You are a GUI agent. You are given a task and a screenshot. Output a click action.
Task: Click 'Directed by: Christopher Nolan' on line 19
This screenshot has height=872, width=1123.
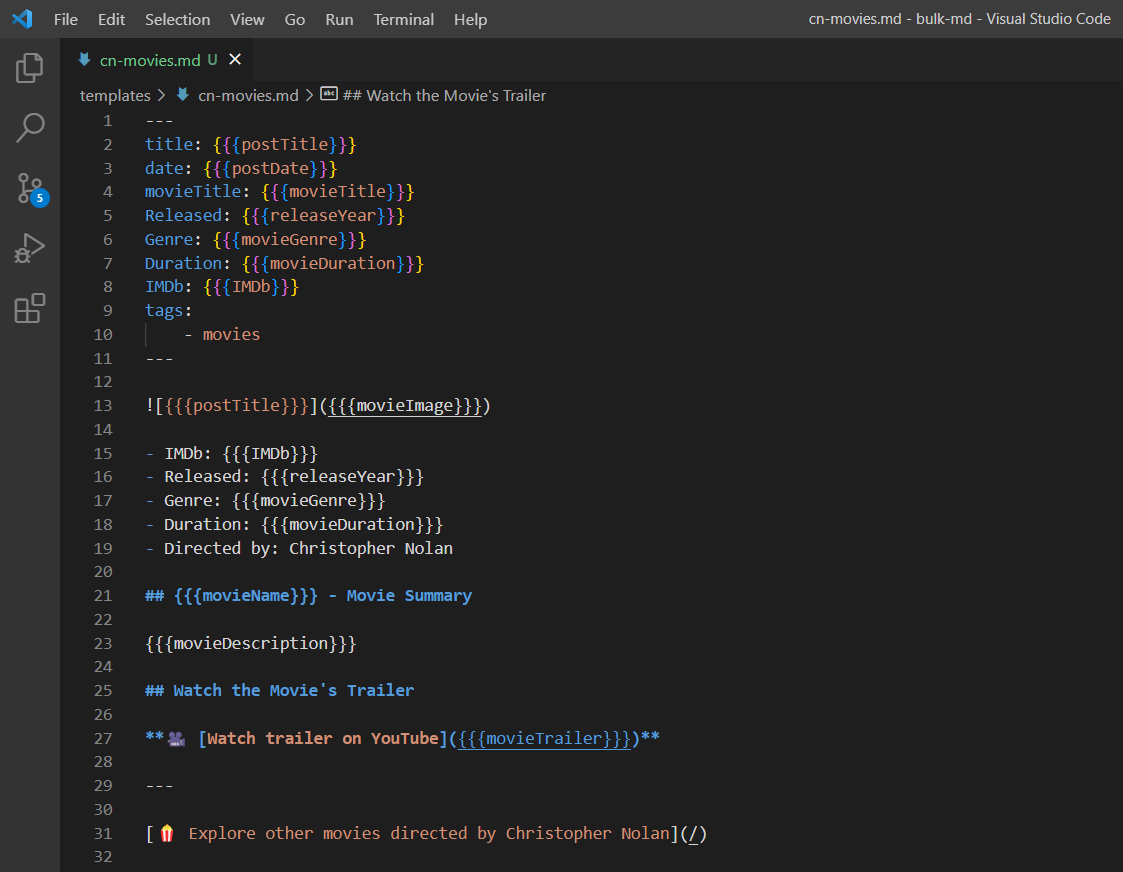308,548
